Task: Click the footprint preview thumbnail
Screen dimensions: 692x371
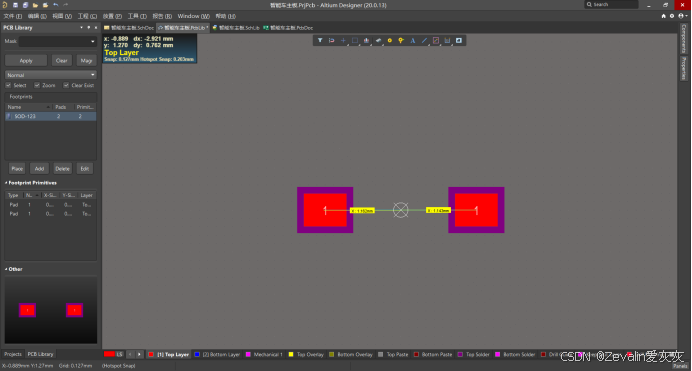Action: (51, 310)
